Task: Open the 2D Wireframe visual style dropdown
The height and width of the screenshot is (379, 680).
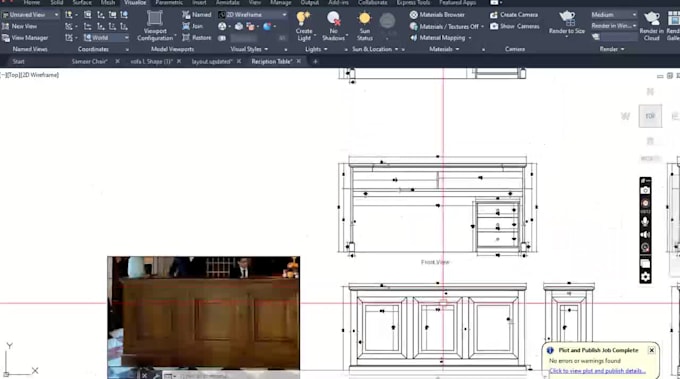Action: coord(252,15)
